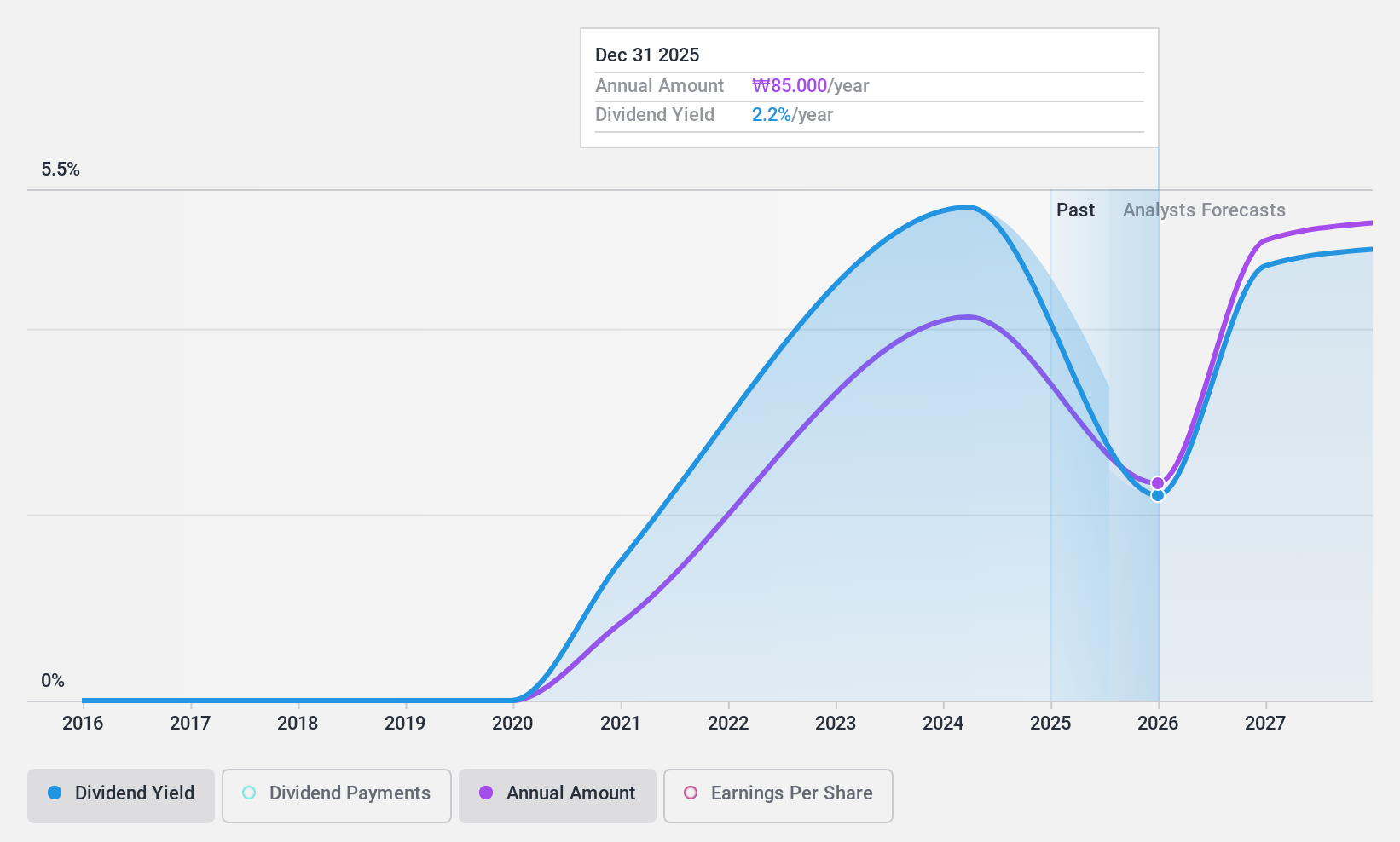Click the 2017 axis label
The width and height of the screenshot is (1400, 842).
pyautogui.click(x=190, y=724)
